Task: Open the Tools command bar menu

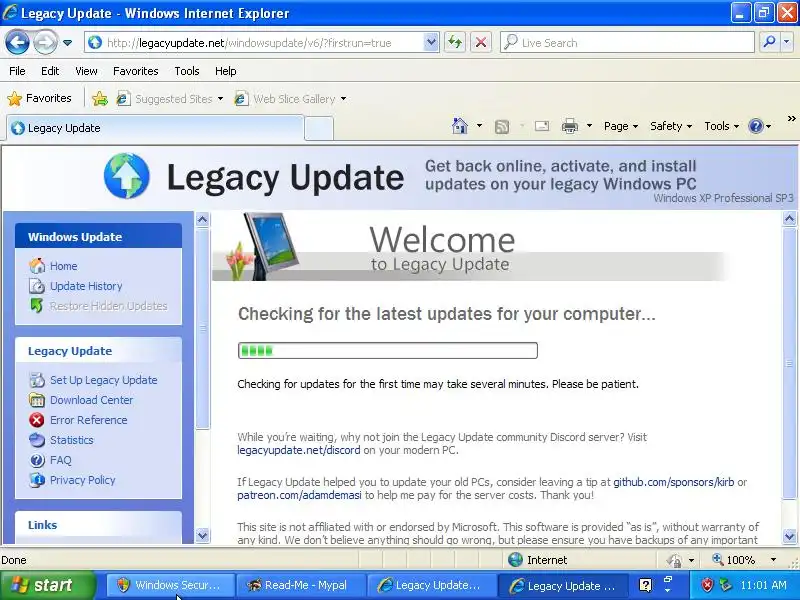Action: click(x=721, y=126)
